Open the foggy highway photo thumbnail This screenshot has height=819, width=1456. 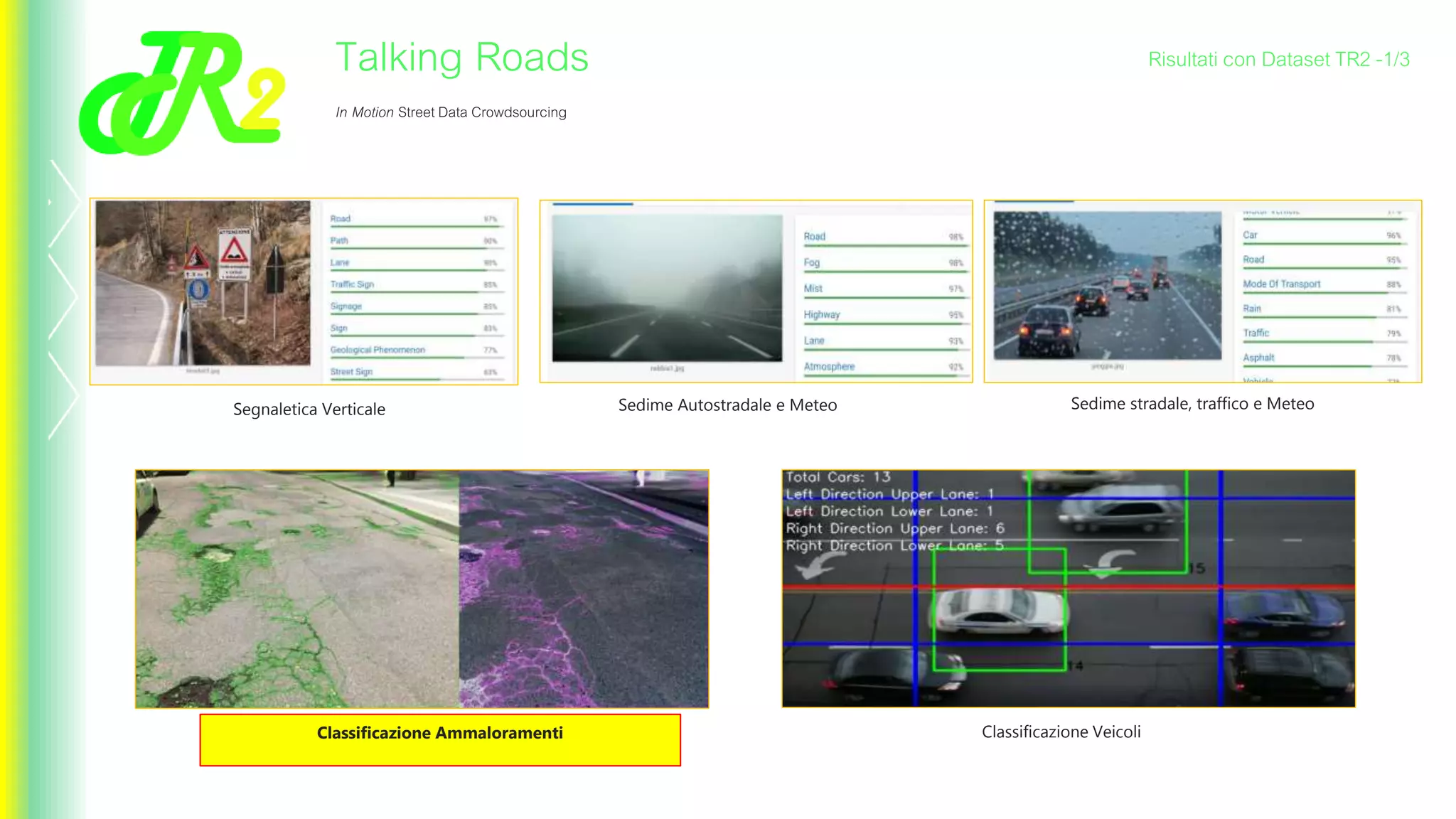(x=667, y=288)
